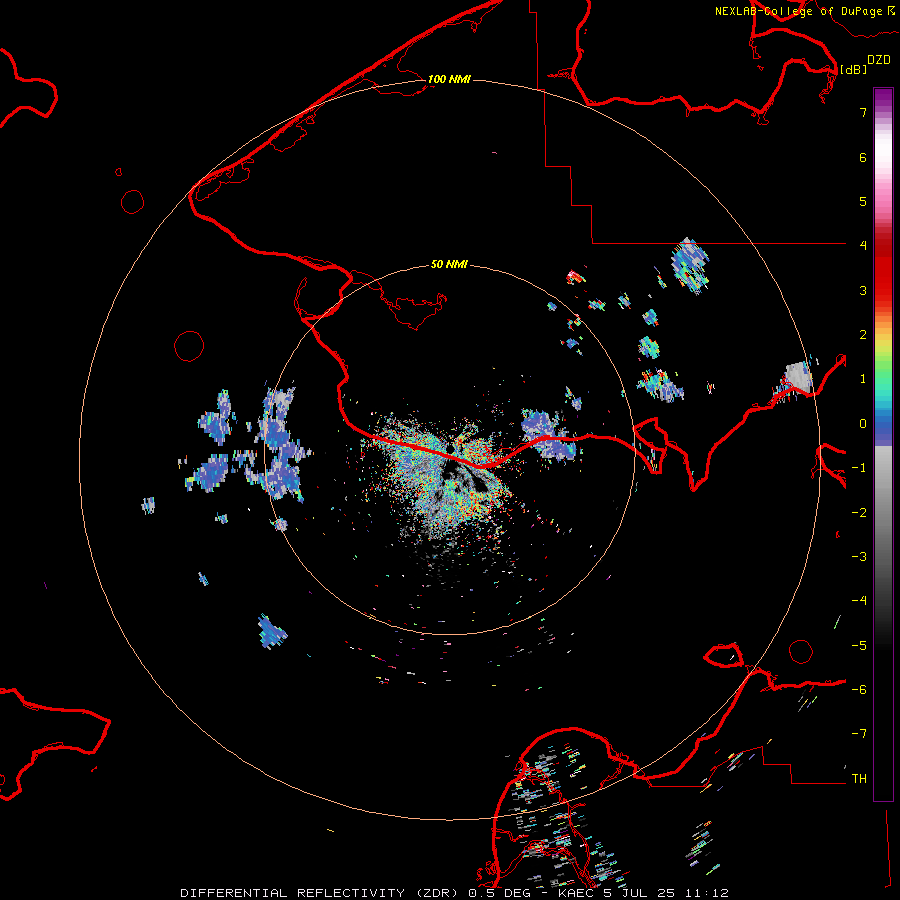Image resolution: width=900 pixels, height=900 pixels.
Task: Click the 4 value on color scale
Action: click(x=863, y=245)
